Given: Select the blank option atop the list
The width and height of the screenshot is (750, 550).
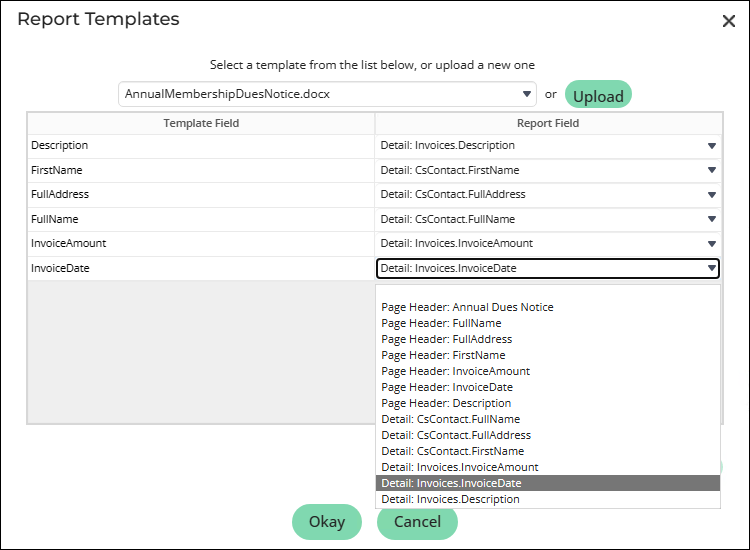Looking at the screenshot, I should (x=548, y=292).
